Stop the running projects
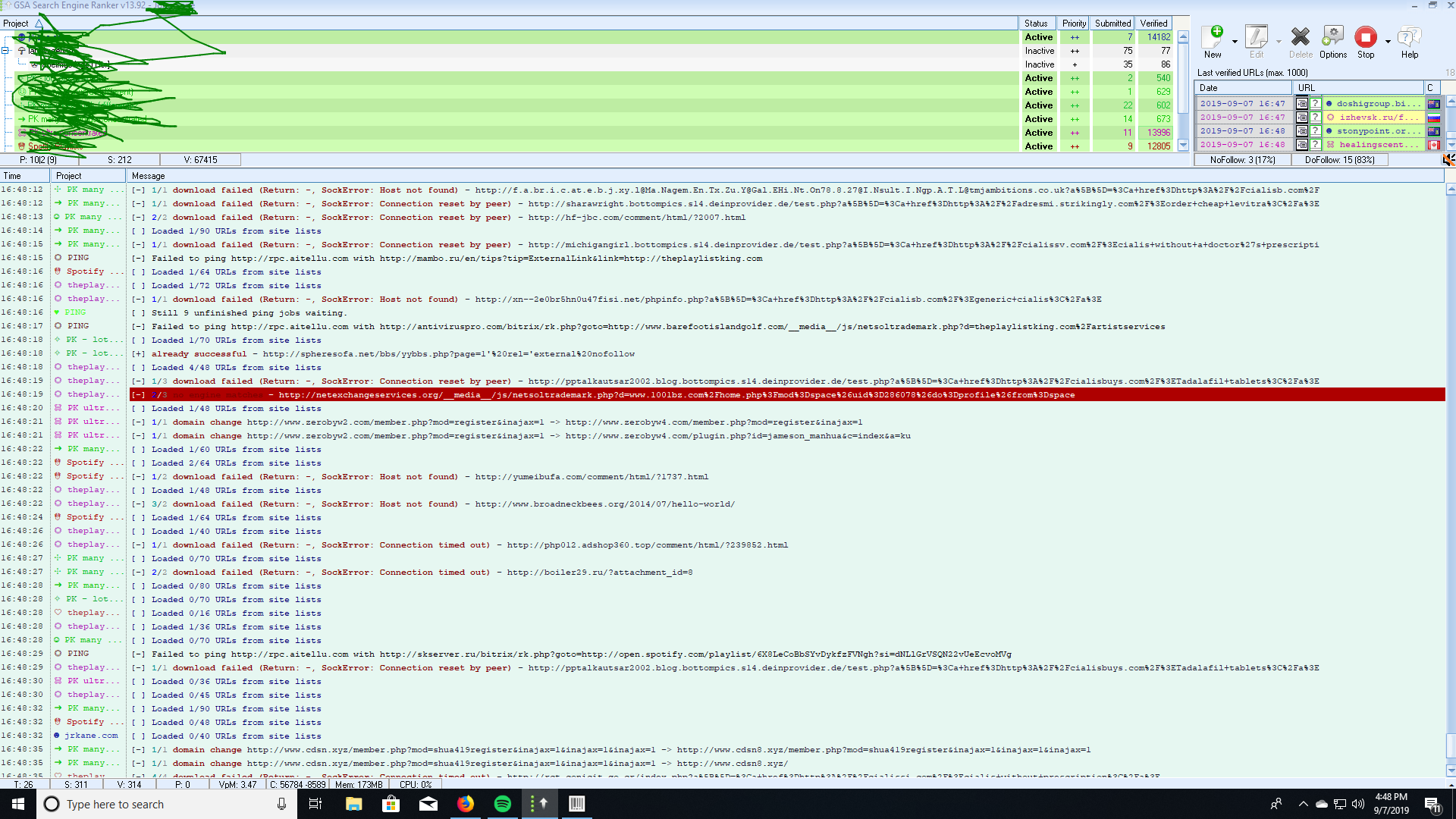This screenshot has height=819, width=1456. (x=1366, y=42)
